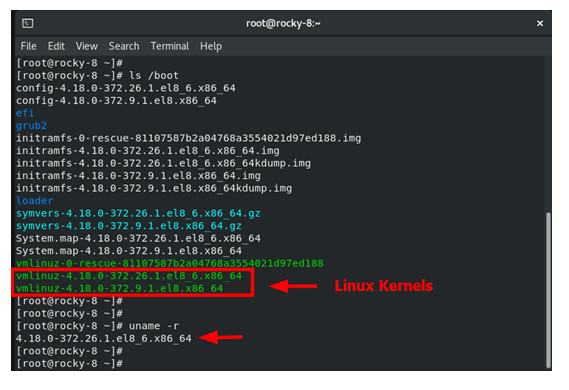Click the last shell prompt line
This screenshot has width=569, height=390.
(70, 364)
